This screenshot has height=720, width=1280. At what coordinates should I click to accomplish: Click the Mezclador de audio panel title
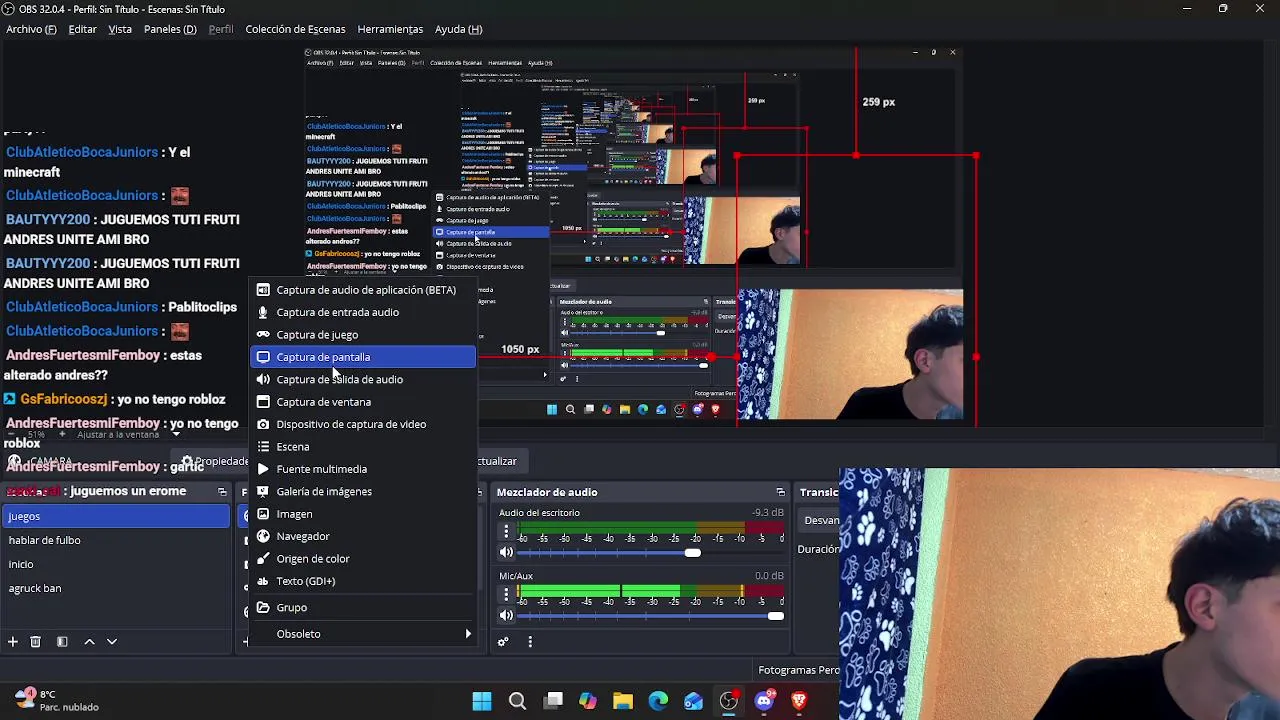[x=547, y=492]
